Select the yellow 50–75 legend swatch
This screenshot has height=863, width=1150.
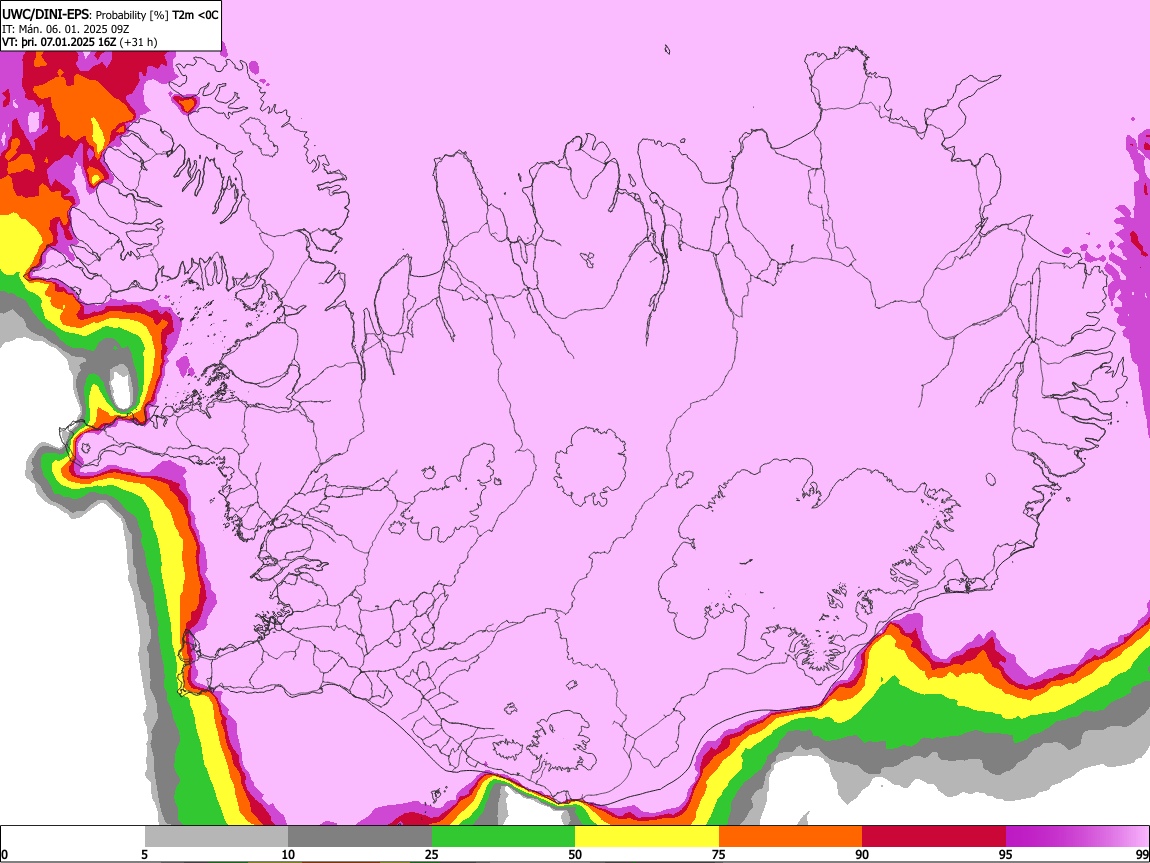(647, 836)
